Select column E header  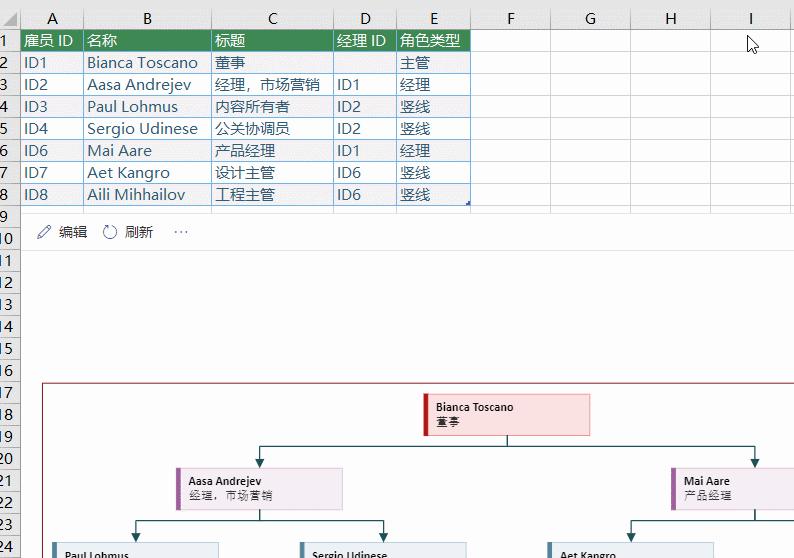click(433, 19)
